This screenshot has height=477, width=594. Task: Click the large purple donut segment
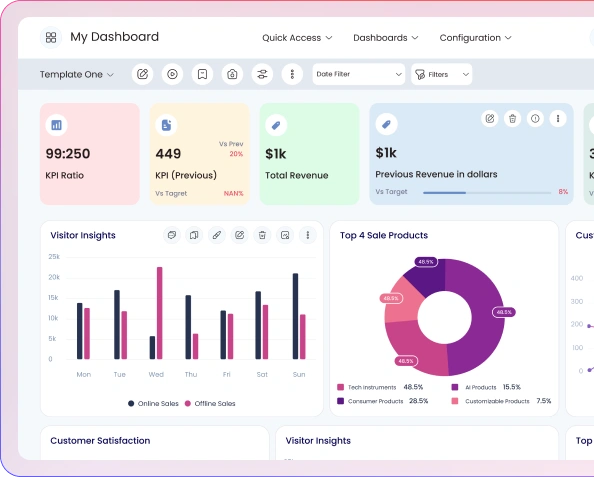coord(487,318)
